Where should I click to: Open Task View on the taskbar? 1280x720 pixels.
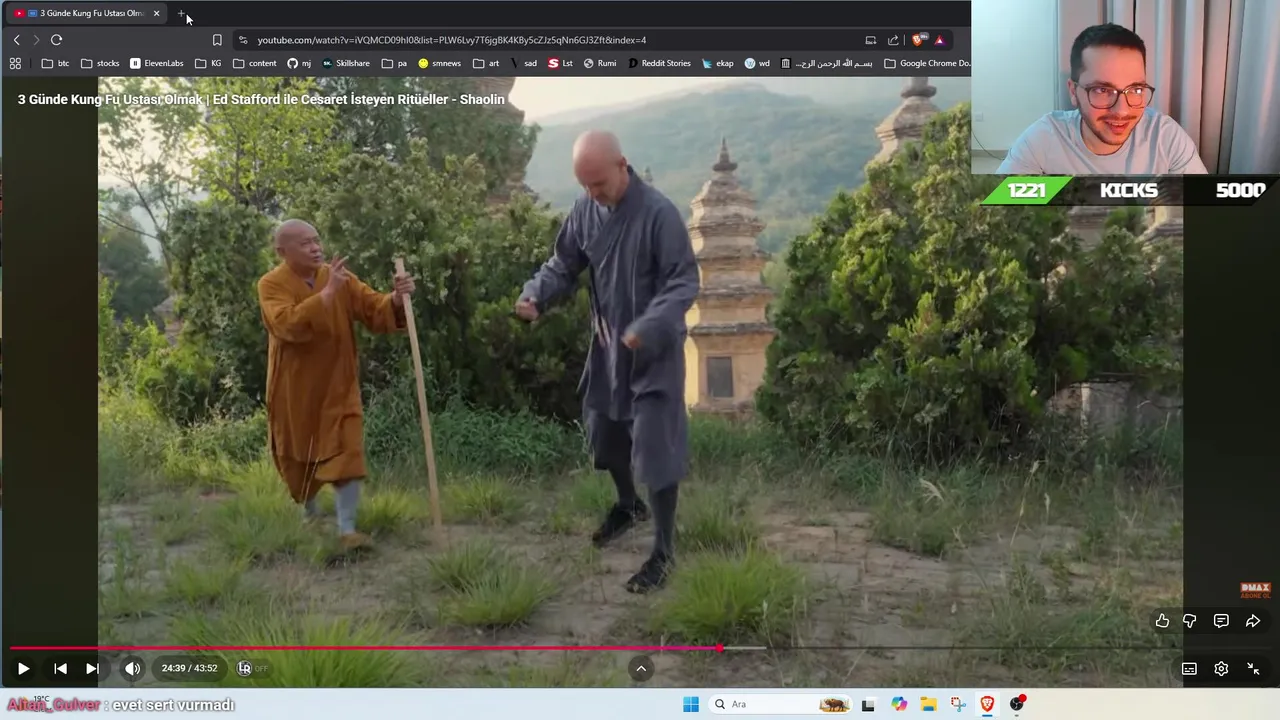pyautogui.click(x=868, y=704)
